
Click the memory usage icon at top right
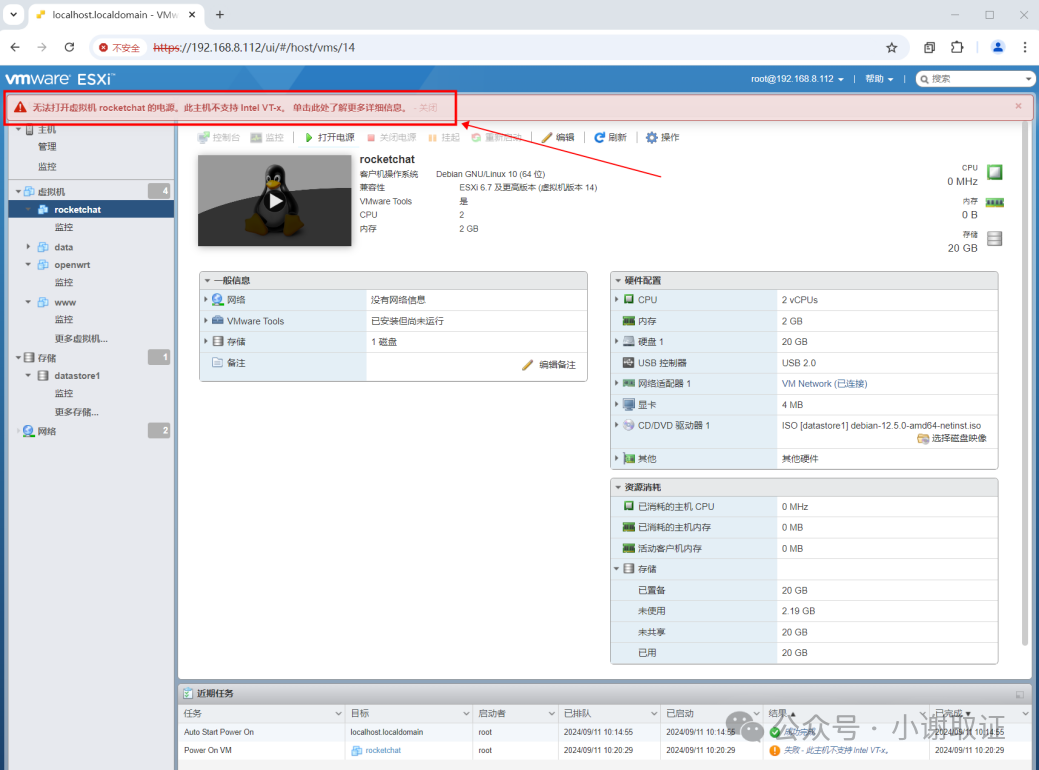tap(995, 203)
